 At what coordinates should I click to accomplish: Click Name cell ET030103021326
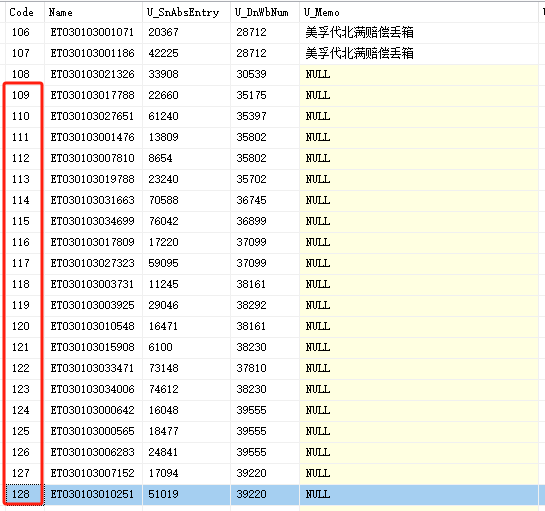coord(93,74)
